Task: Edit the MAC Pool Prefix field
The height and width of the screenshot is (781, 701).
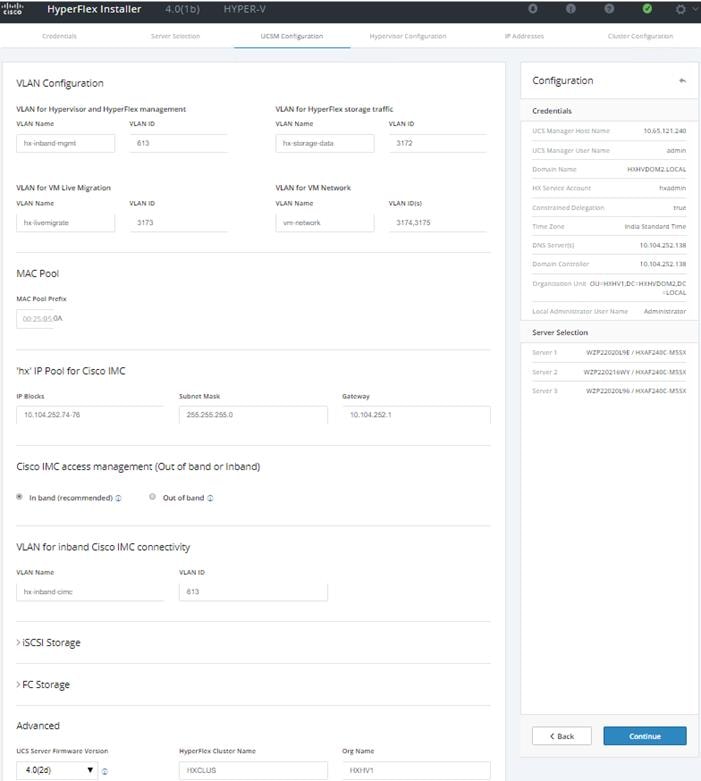Action: [41, 319]
